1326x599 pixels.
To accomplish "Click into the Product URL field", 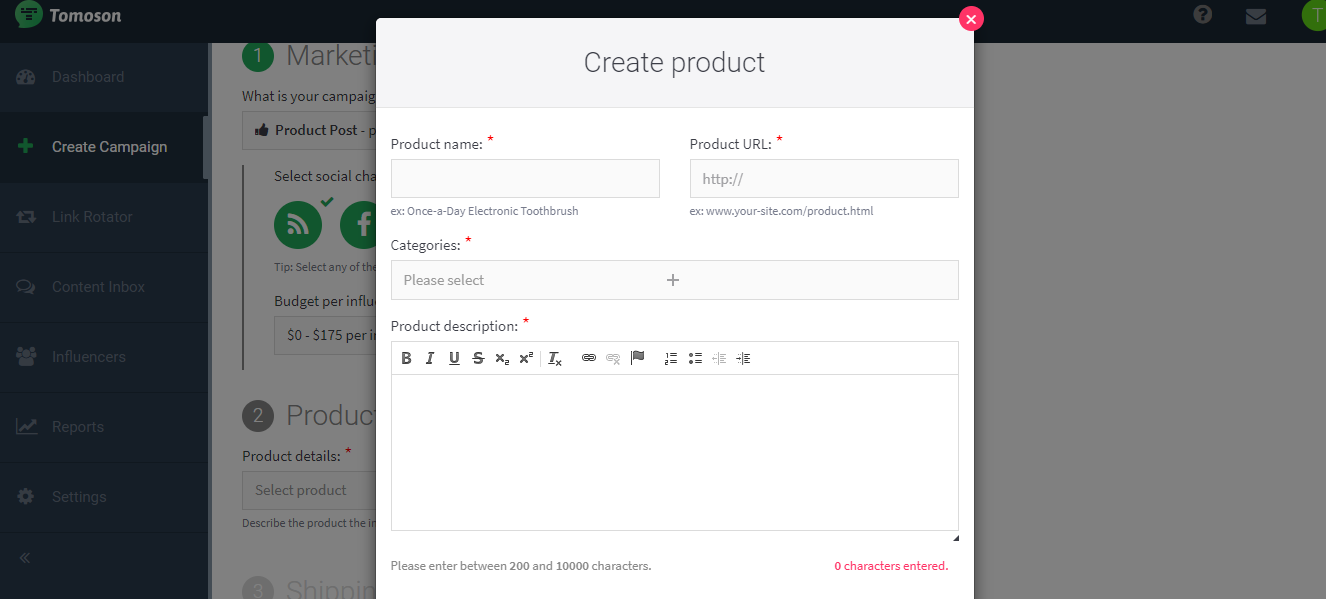I will click(824, 179).
